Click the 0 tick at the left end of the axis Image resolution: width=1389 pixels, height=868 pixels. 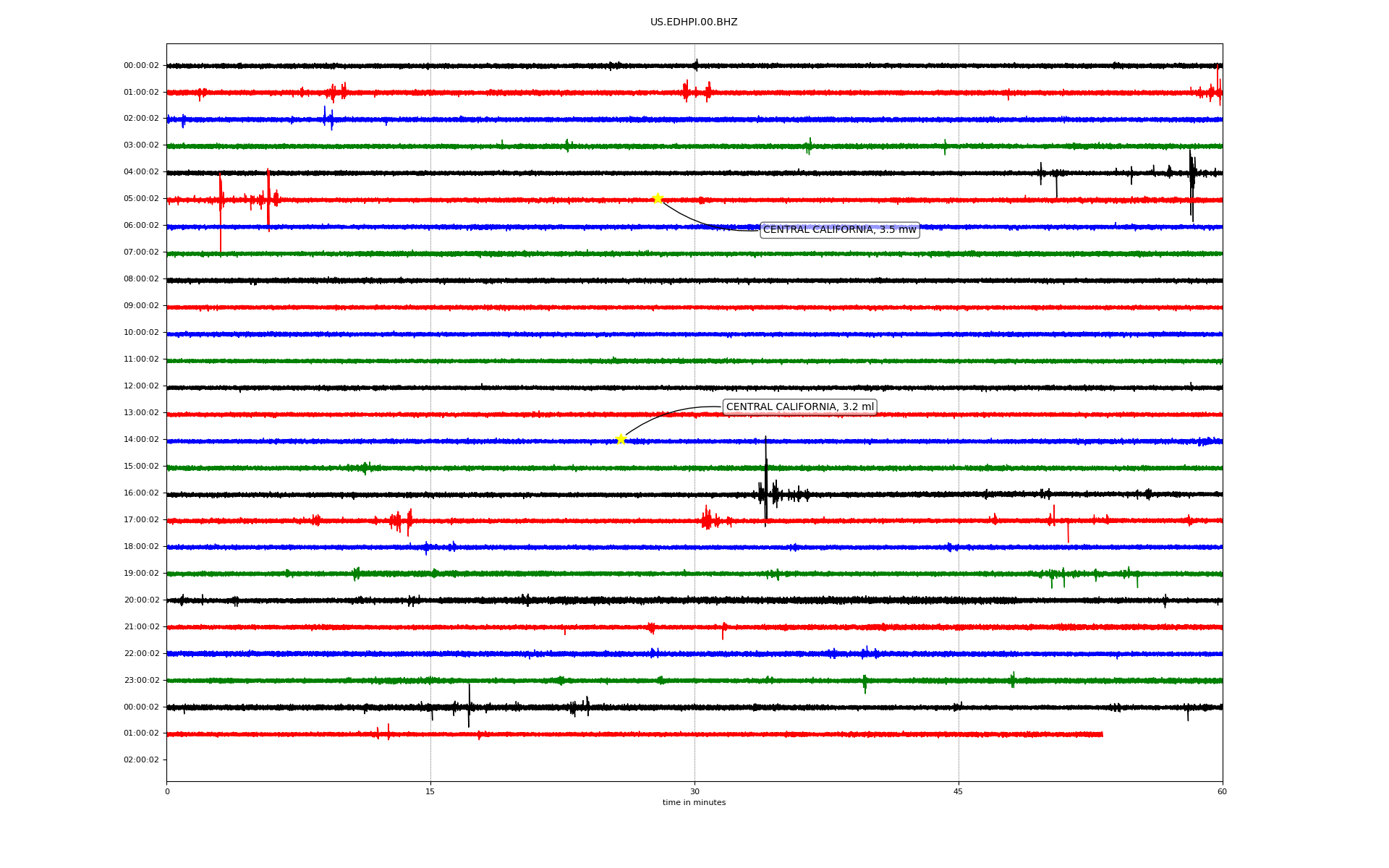tap(167, 791)
